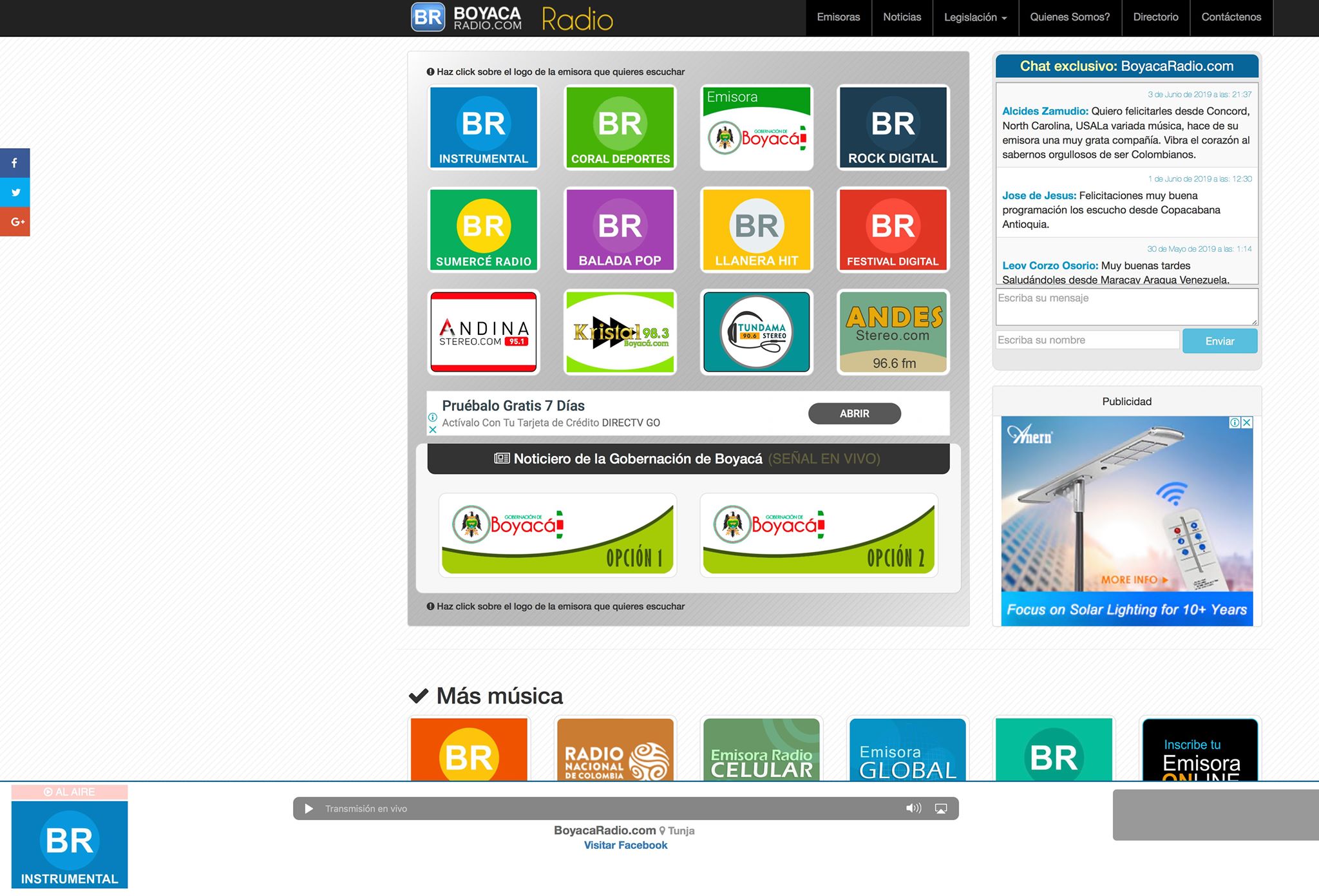Open Quienes Somos? page

point(1070,17)
